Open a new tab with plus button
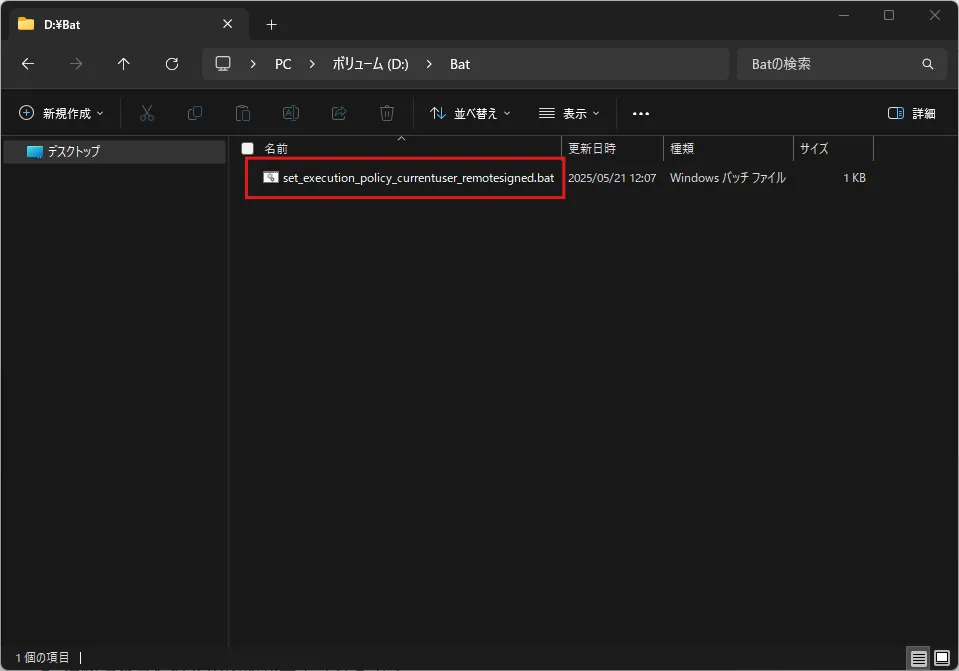This screenshot has height=671, width=959. point(272,24)
